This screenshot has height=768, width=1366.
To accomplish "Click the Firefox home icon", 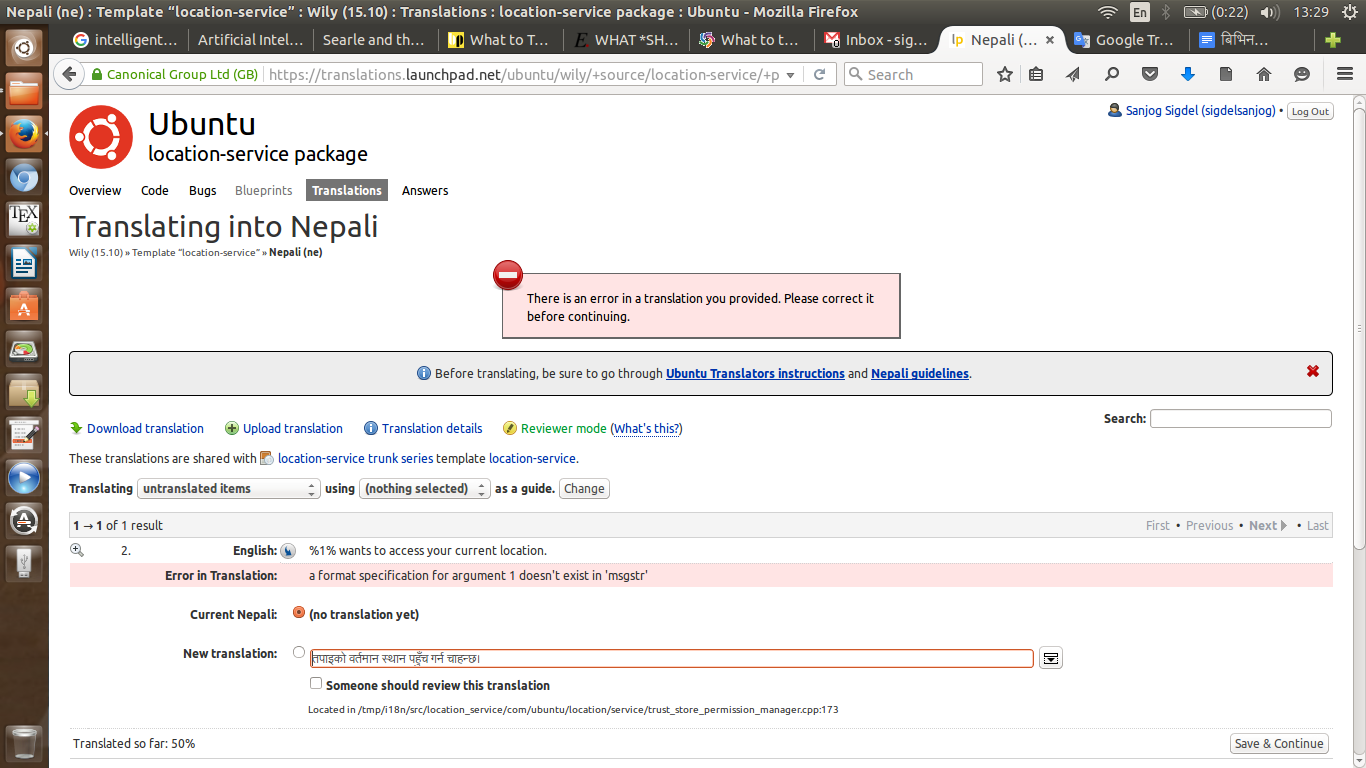I will point(1264,75).
